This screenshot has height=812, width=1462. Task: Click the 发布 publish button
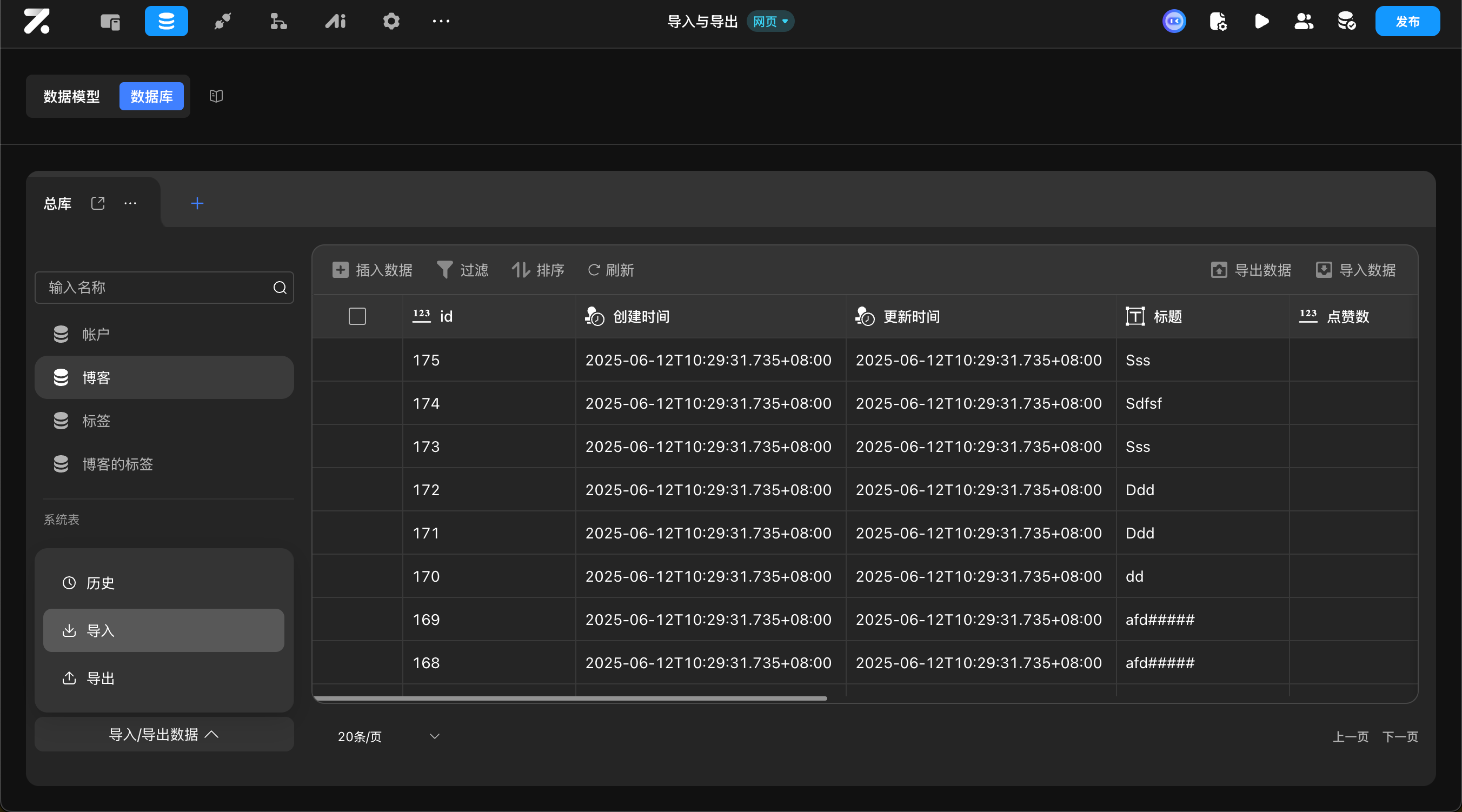point(1407,22)
